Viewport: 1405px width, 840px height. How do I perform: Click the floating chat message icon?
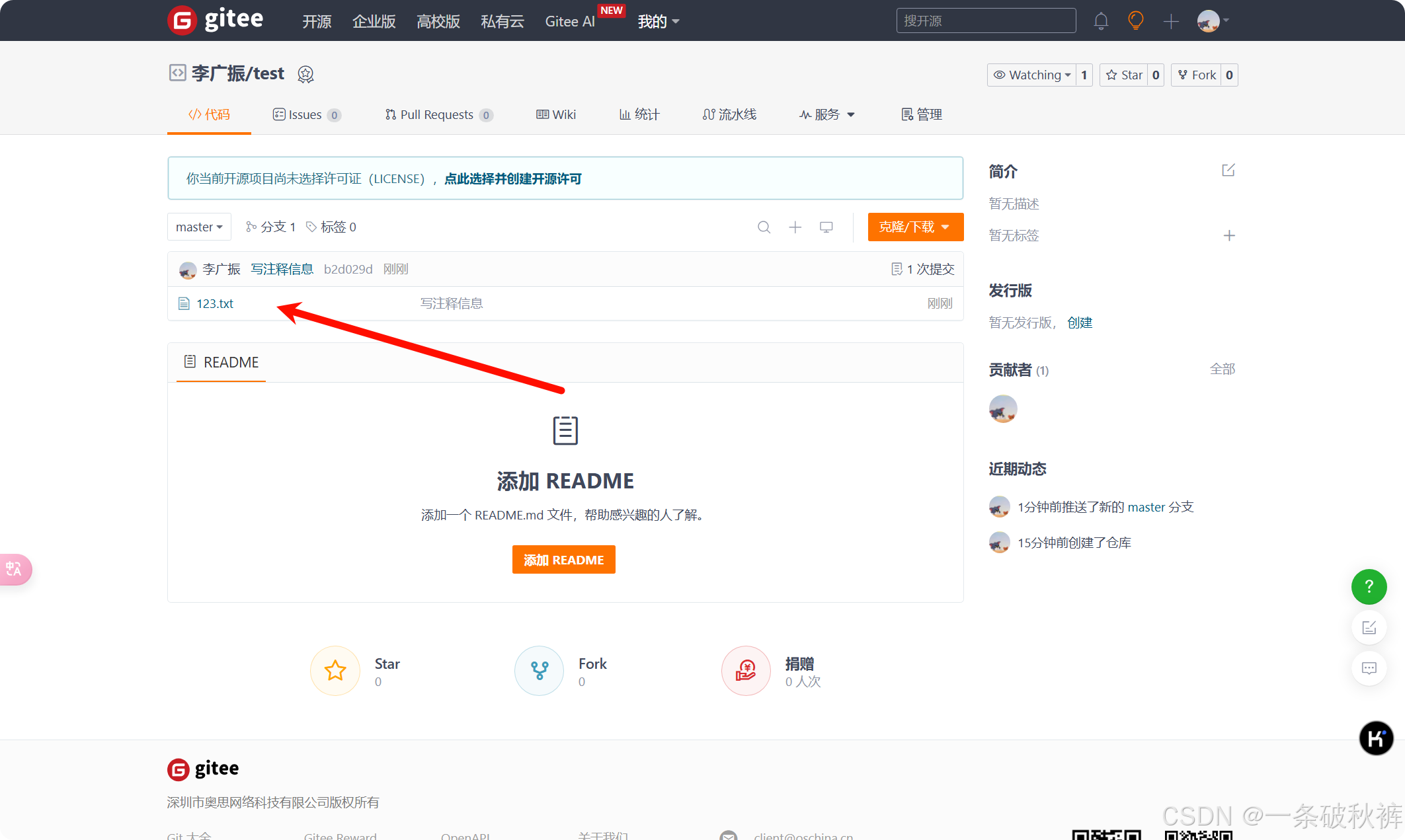[x=1369, y=668]
